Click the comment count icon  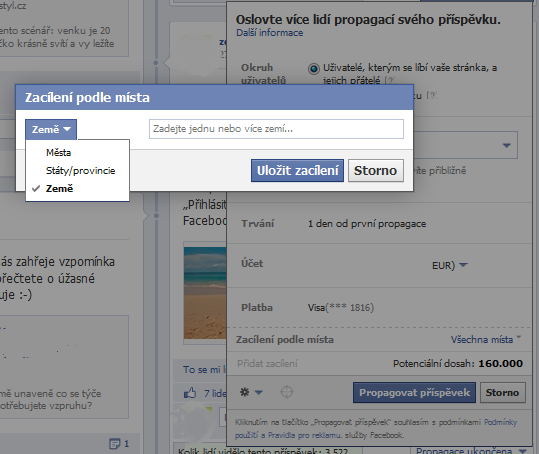[114, 443]
